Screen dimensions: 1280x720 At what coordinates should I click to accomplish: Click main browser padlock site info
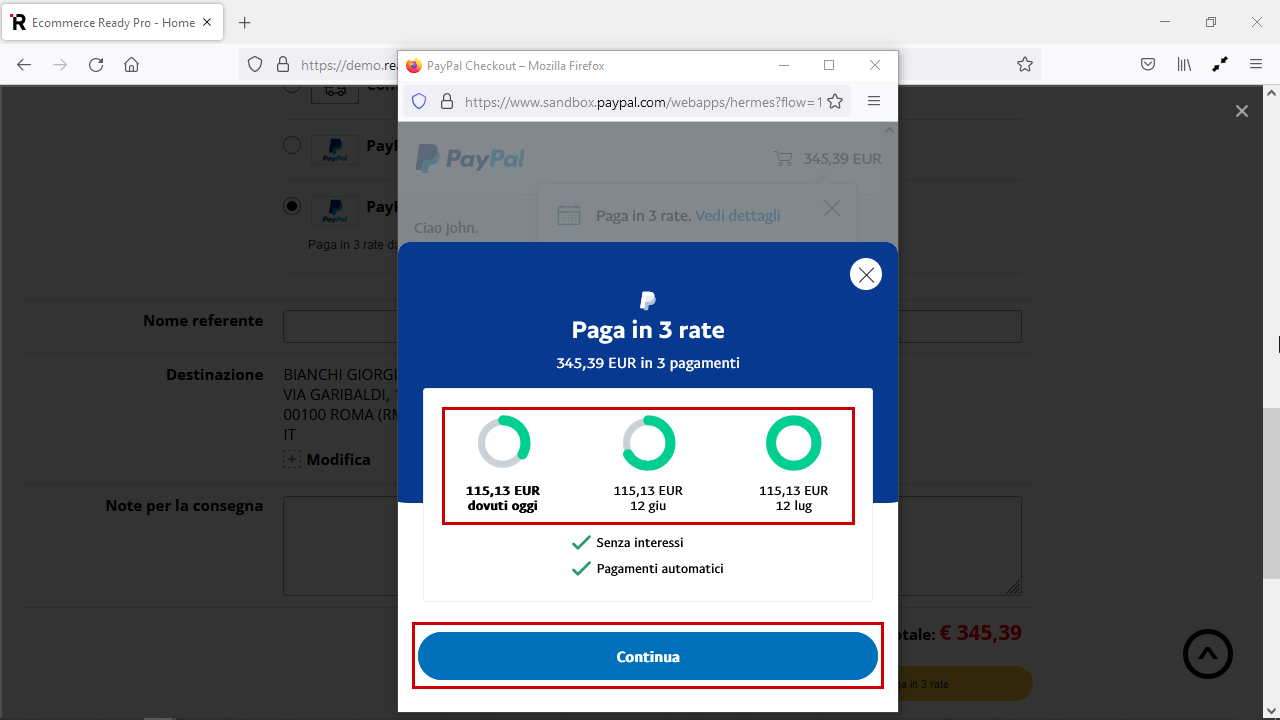pyautogui.click(x=283, y=64)
